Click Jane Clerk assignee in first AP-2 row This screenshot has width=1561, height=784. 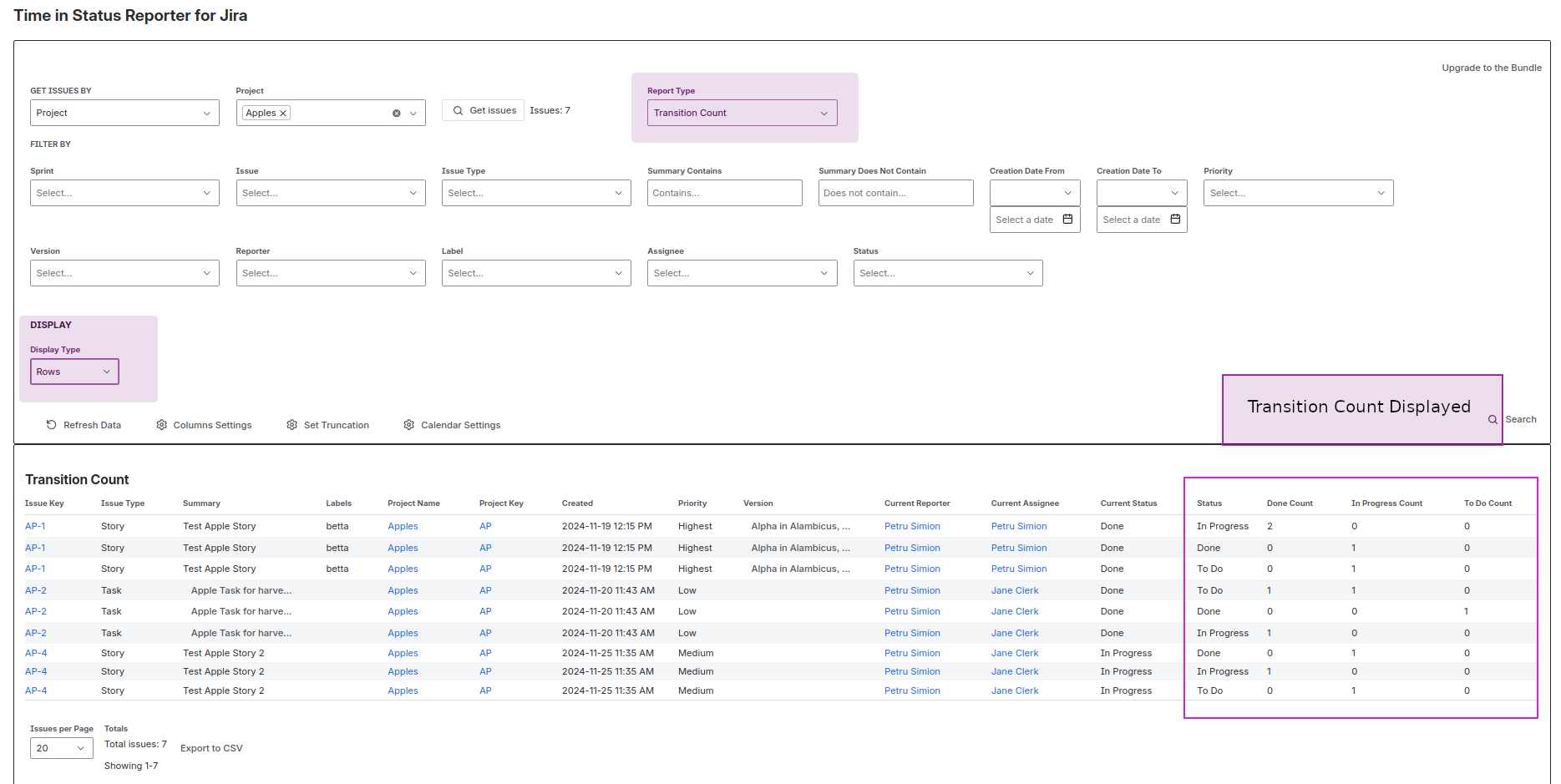[x=1015, y=590]
